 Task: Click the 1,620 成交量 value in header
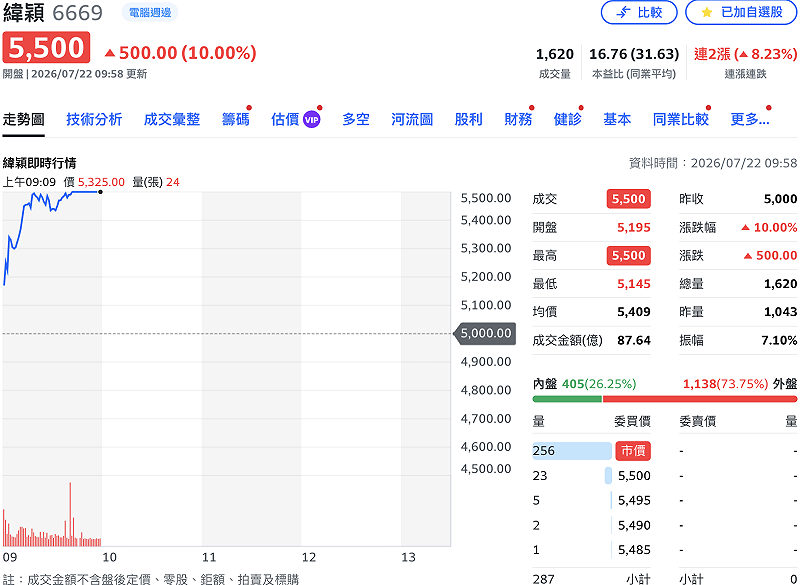tap(555, 54)
